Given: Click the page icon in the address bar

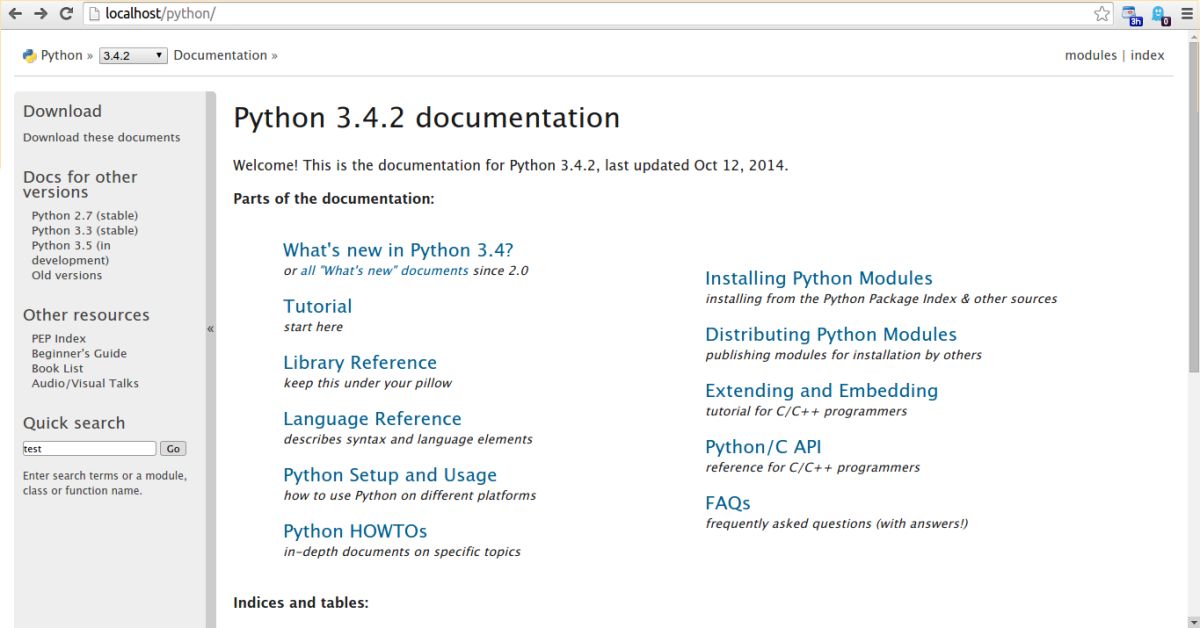Looking at the screenshot, I should (94, 14).
